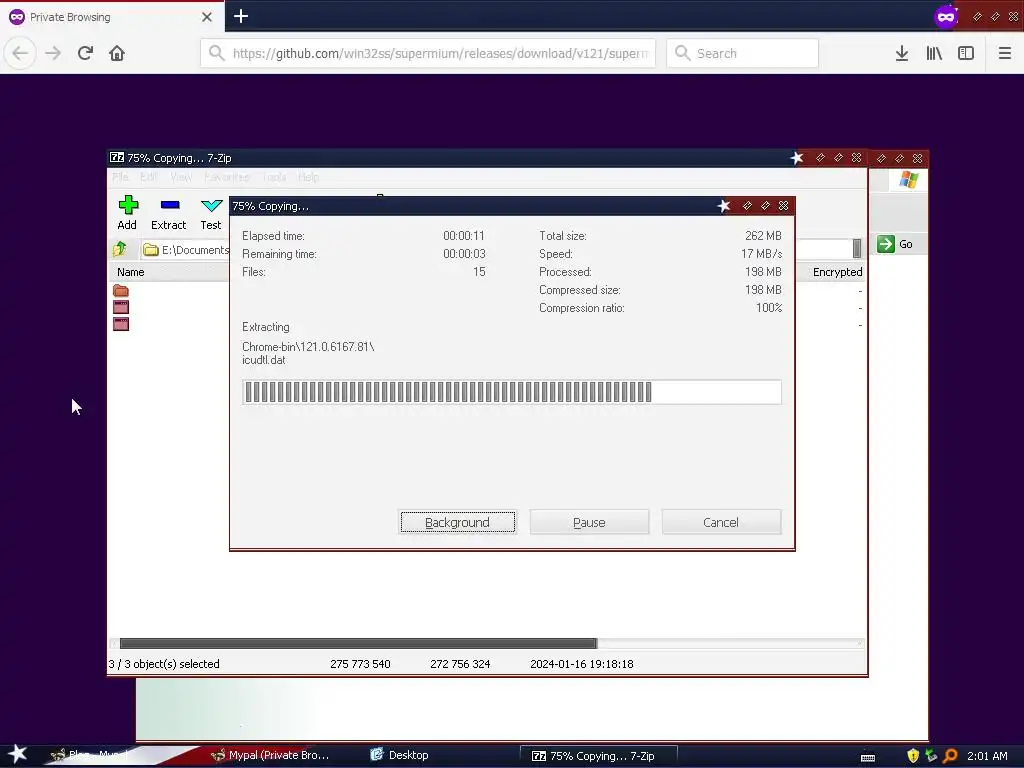The image size is (1024, 768).
Task: Select the folder item in the 7-Zip file list
Action: pyautogui.click(x=121, y=290)
